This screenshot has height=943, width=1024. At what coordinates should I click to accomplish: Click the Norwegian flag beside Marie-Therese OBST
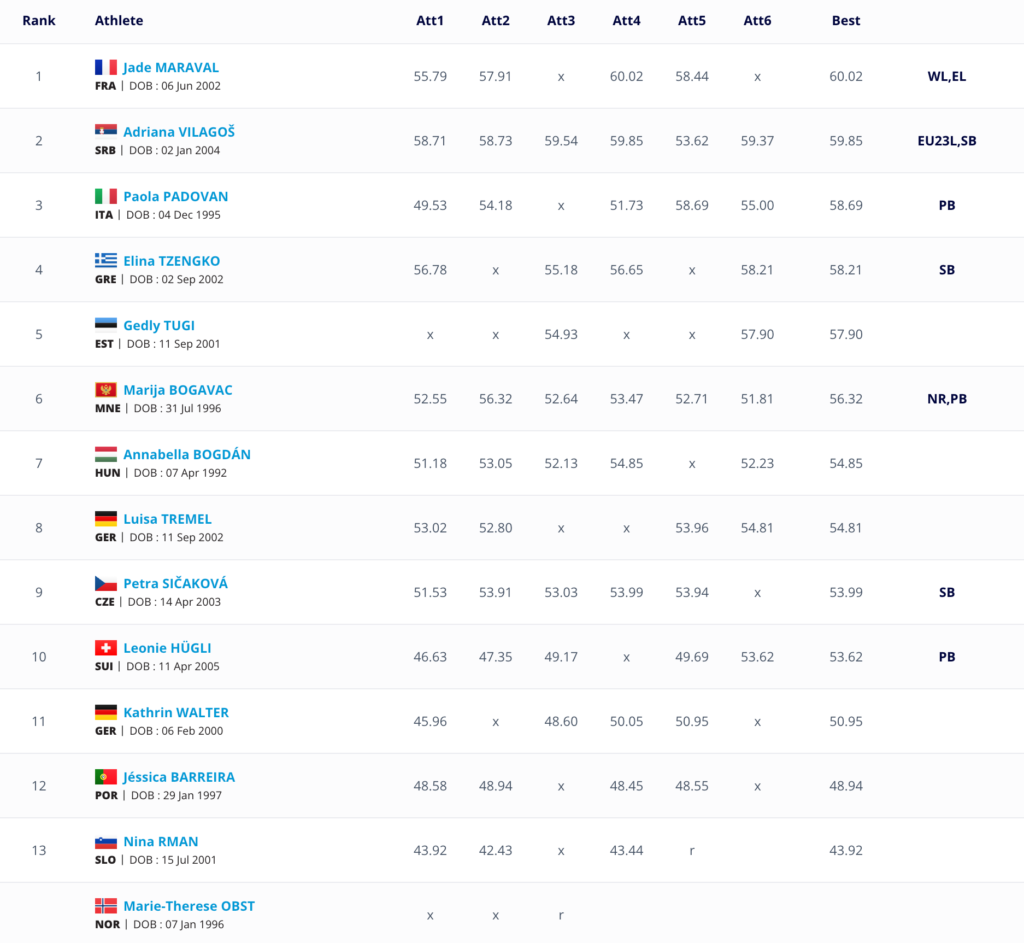tap(106, 905)
